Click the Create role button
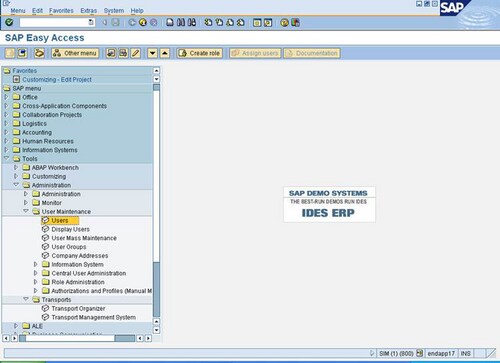This screenshot has height=363, width=500. tap(200, 53)
